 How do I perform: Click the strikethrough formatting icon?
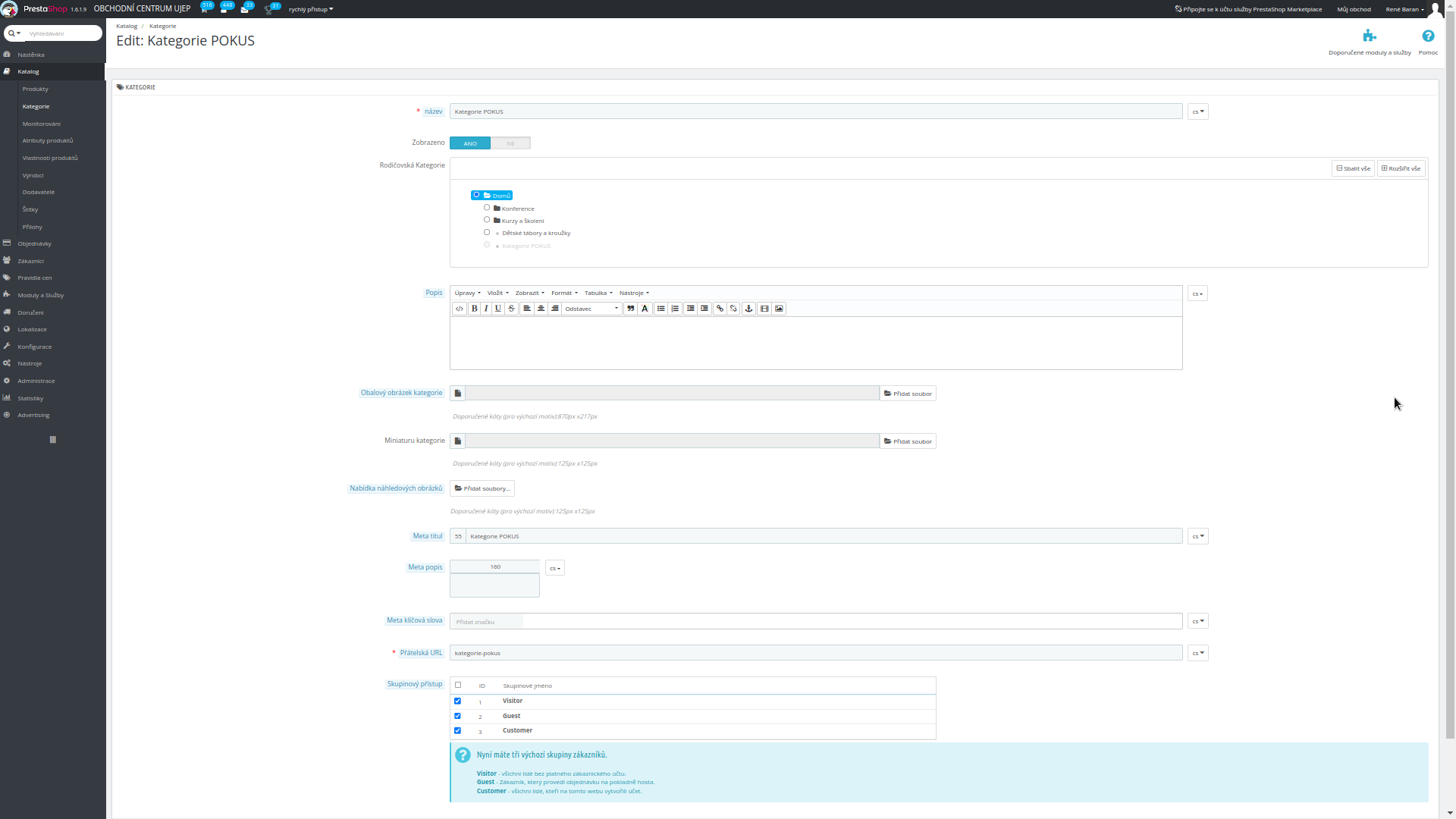[512, 309]
